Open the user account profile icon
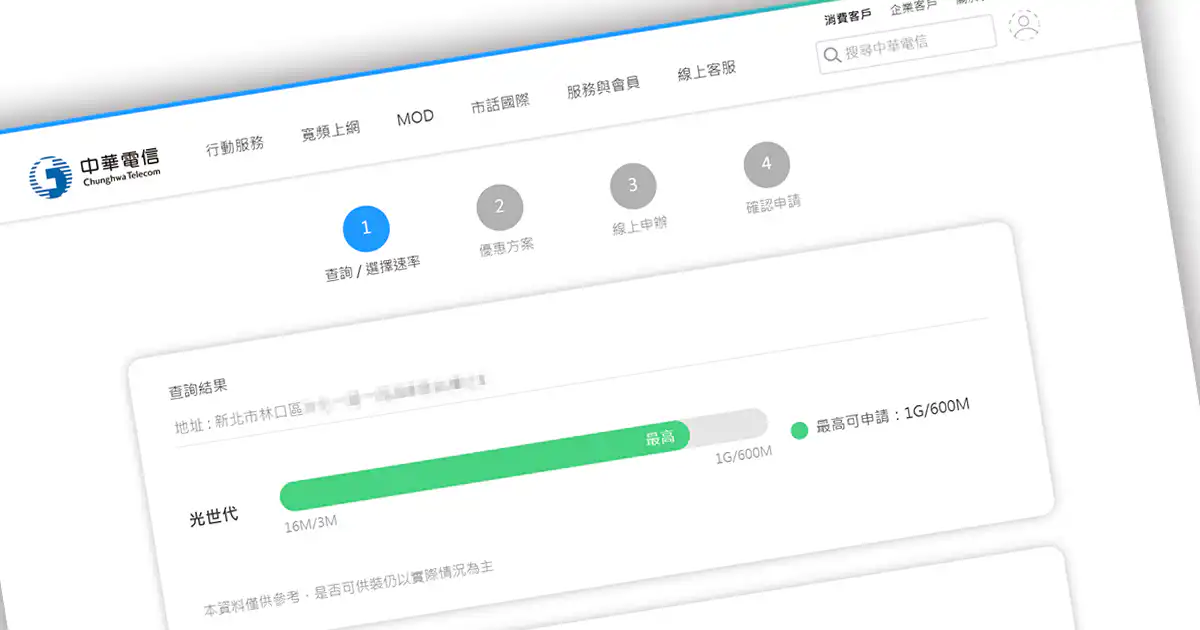This screenshot has width=1200, height=630. 1025,25
